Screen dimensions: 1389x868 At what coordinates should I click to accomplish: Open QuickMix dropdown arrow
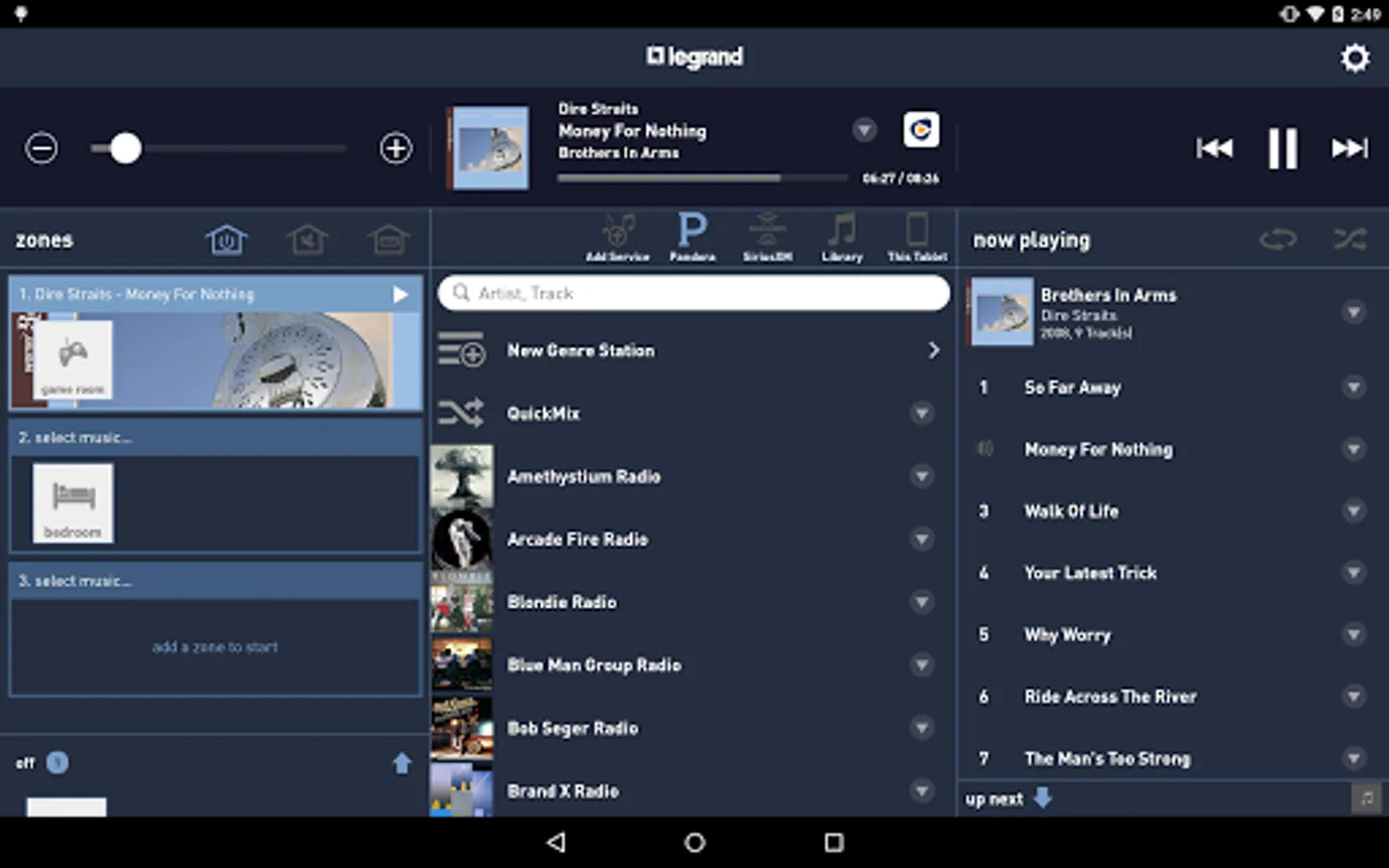[x=922, y=414]
